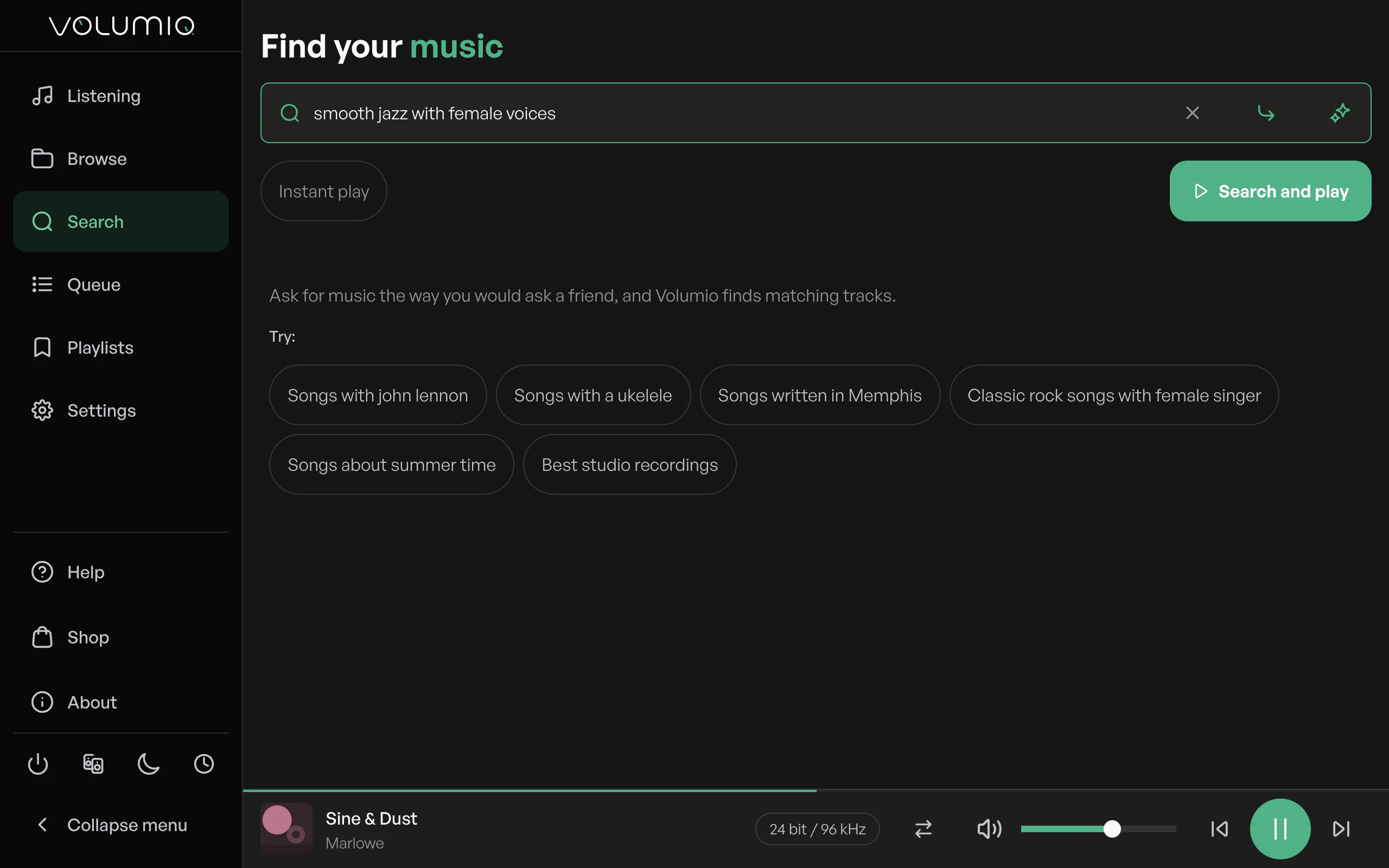The height and width of the screenshot is (868, 1389).
Task: Try the 'Songs with a ukelele' suggestion
Action: click(x=593, y=395)
